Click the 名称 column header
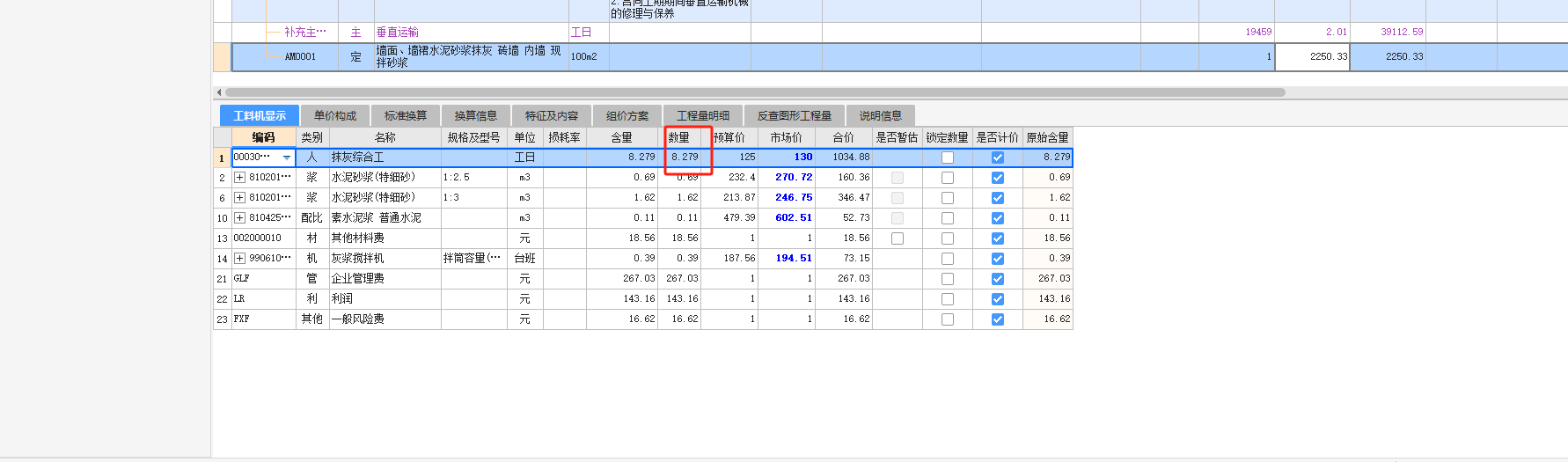This screenshot has width=1568, height=462. (385, 137)
